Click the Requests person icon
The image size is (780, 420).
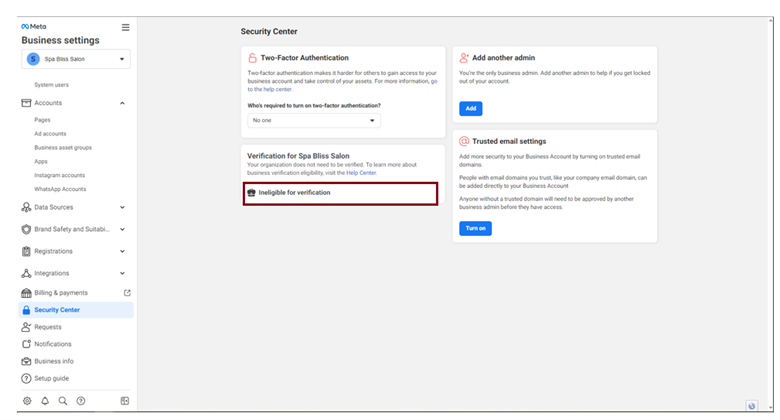(x=26, y=327)
